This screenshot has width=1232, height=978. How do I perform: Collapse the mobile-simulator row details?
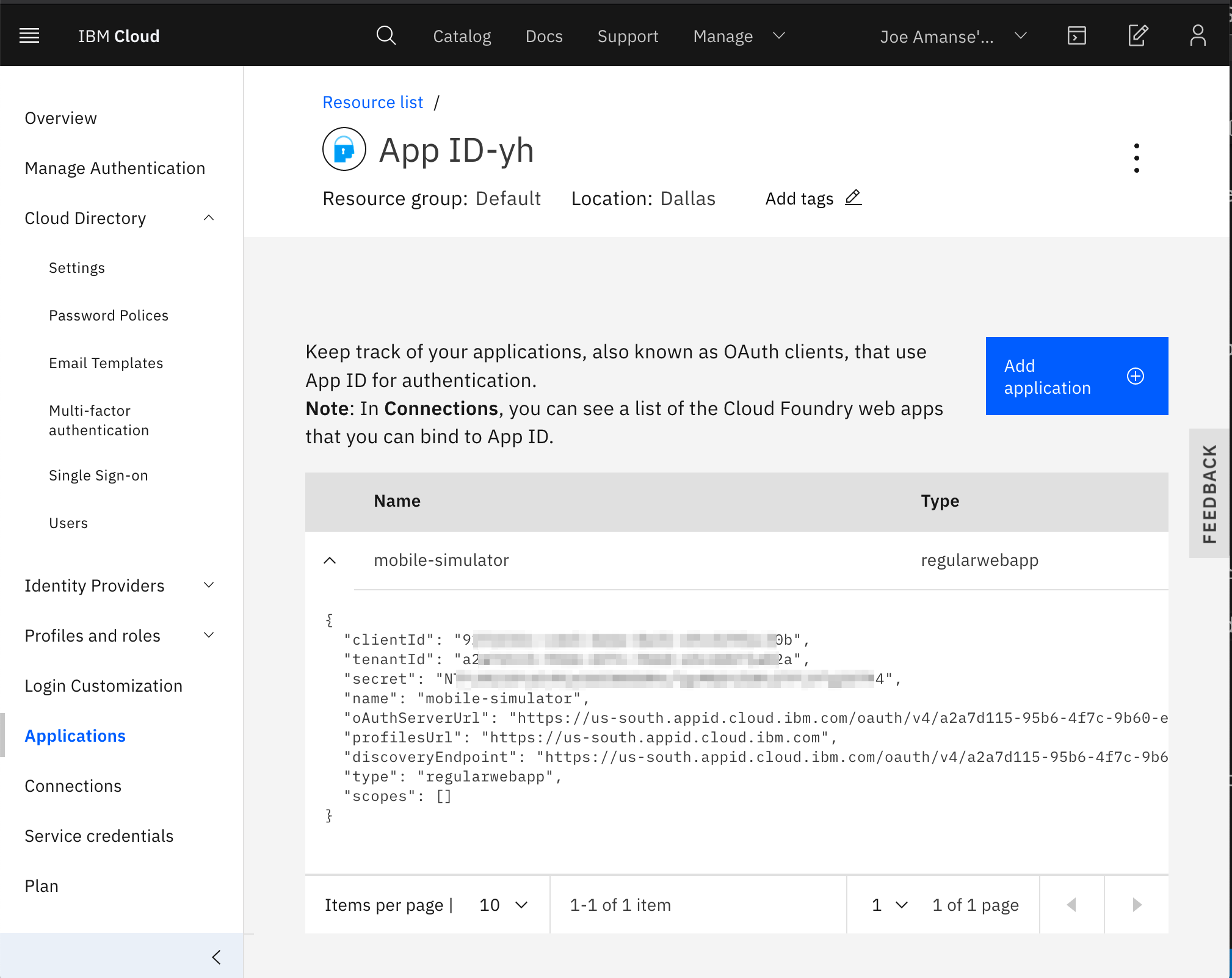click(x=330, y=560)
